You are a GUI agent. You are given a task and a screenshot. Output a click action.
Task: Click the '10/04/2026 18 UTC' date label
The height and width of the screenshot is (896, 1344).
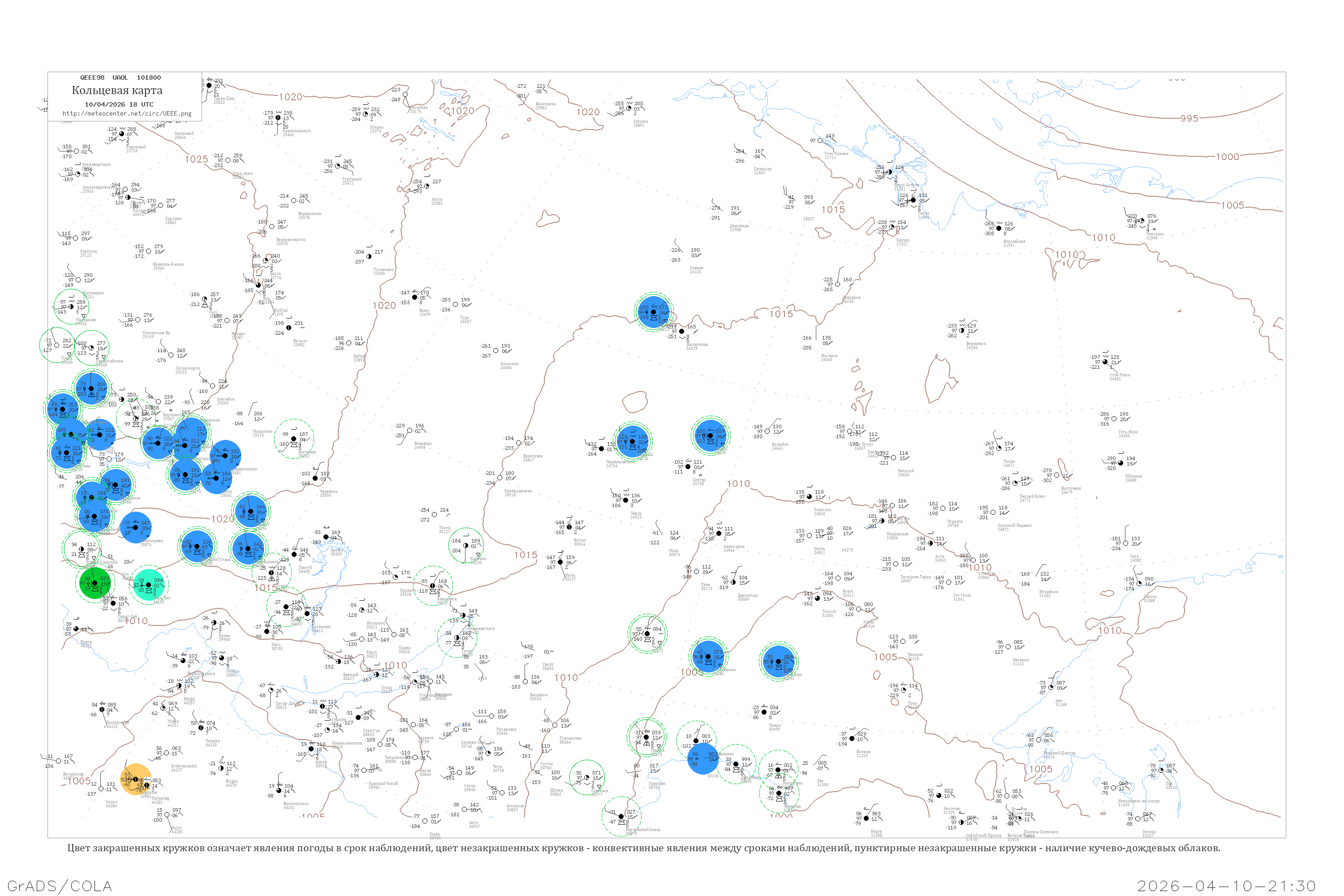(119, 104)
